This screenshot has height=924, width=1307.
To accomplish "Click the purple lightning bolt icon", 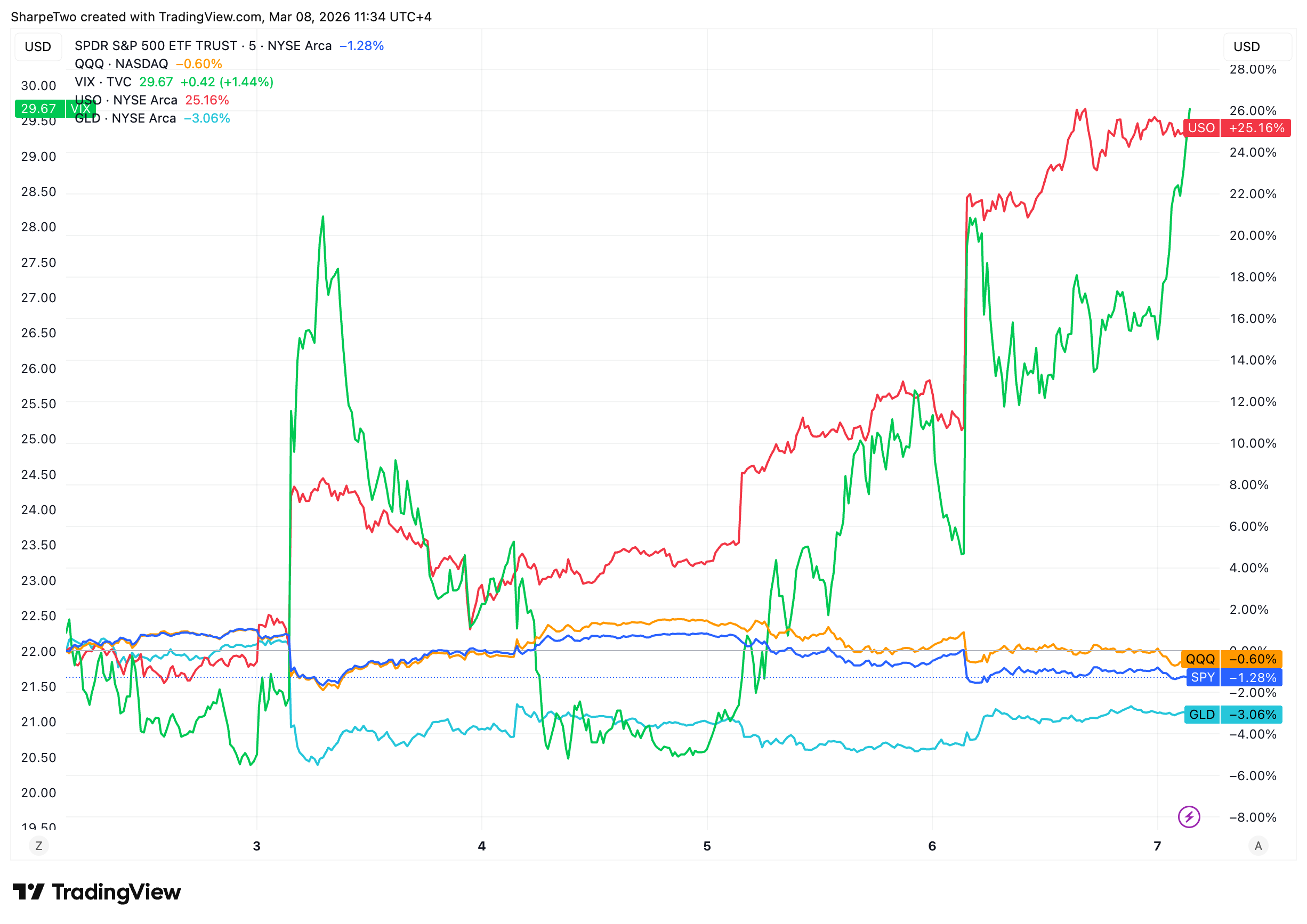I will [1189, 817].
